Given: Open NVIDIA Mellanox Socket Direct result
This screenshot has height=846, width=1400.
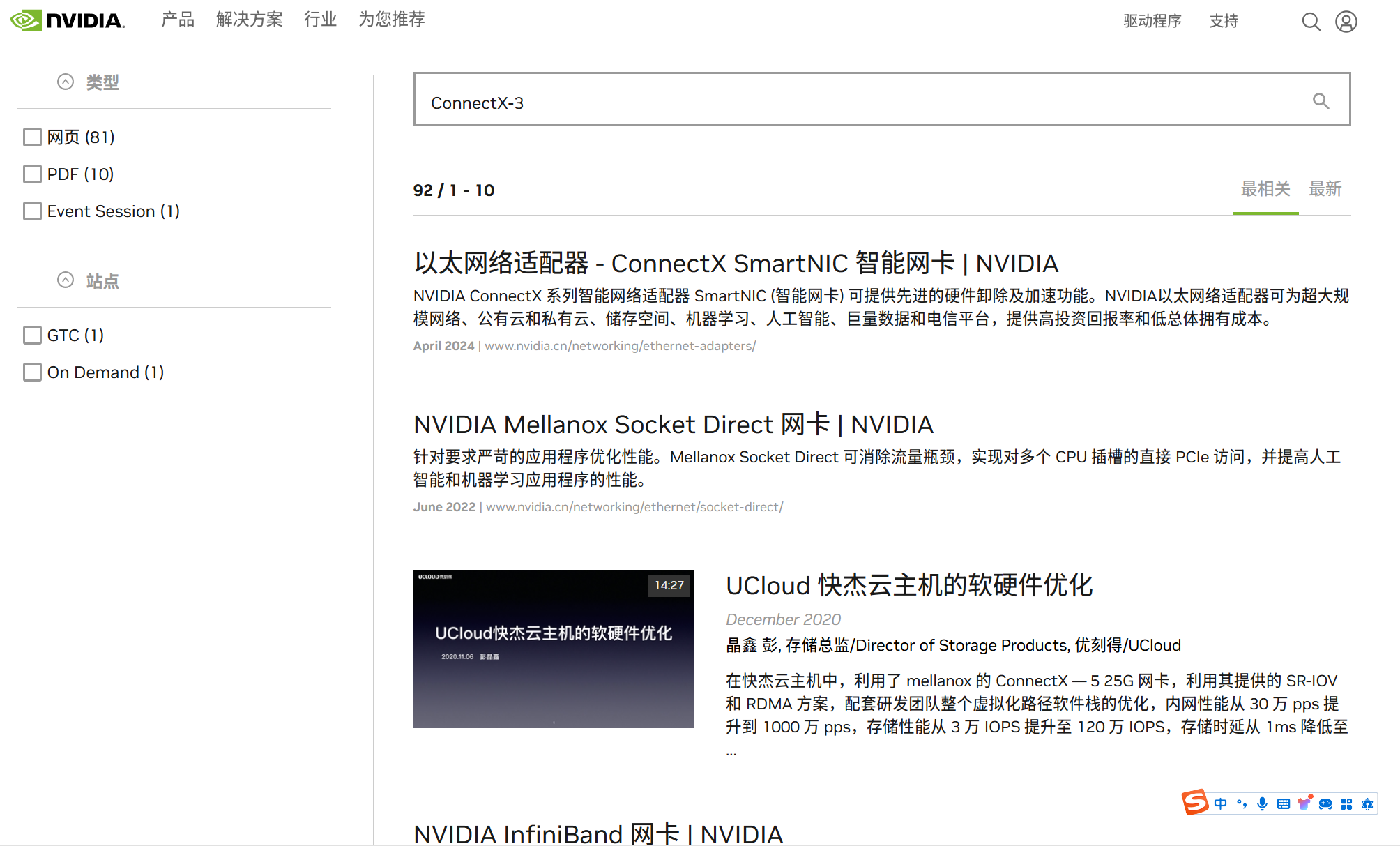Looking at the screenshot, I should (673, 424).
